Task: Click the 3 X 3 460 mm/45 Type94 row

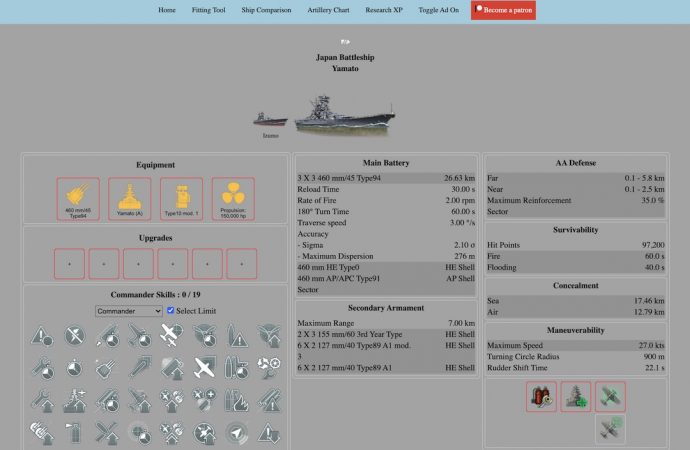Action: coord(386,178)
